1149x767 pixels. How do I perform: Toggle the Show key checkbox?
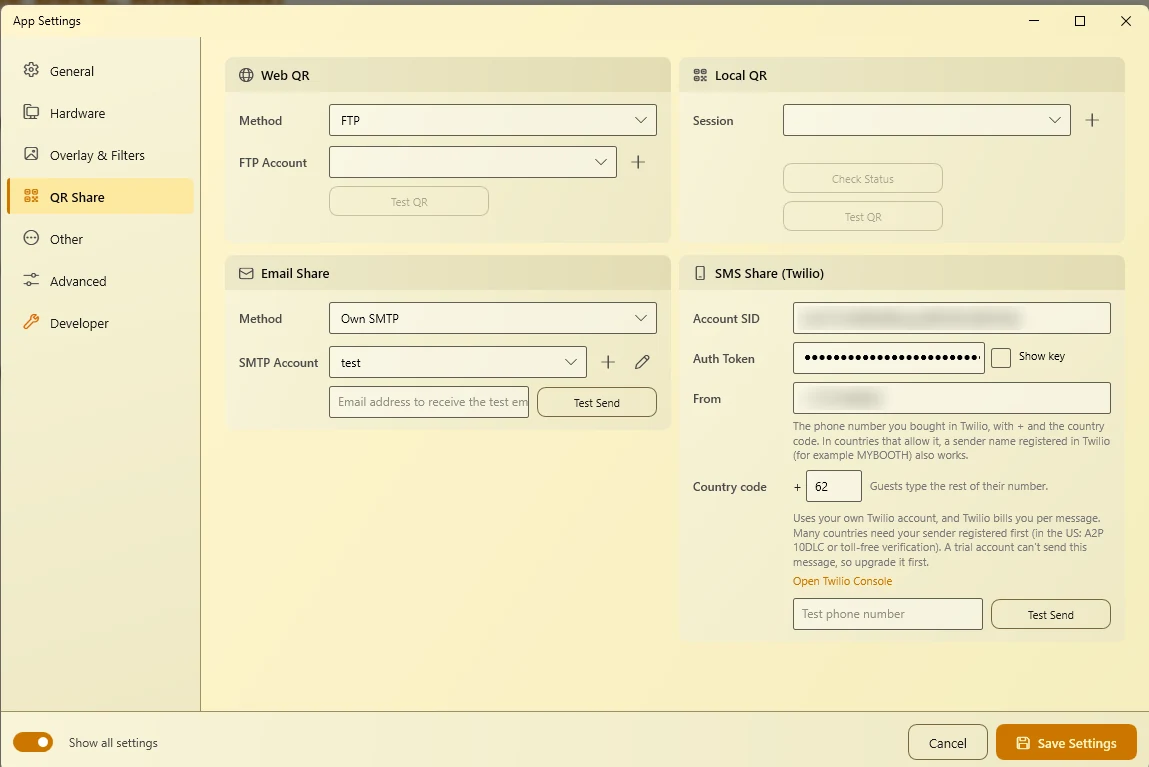[x=1000, y=357]
